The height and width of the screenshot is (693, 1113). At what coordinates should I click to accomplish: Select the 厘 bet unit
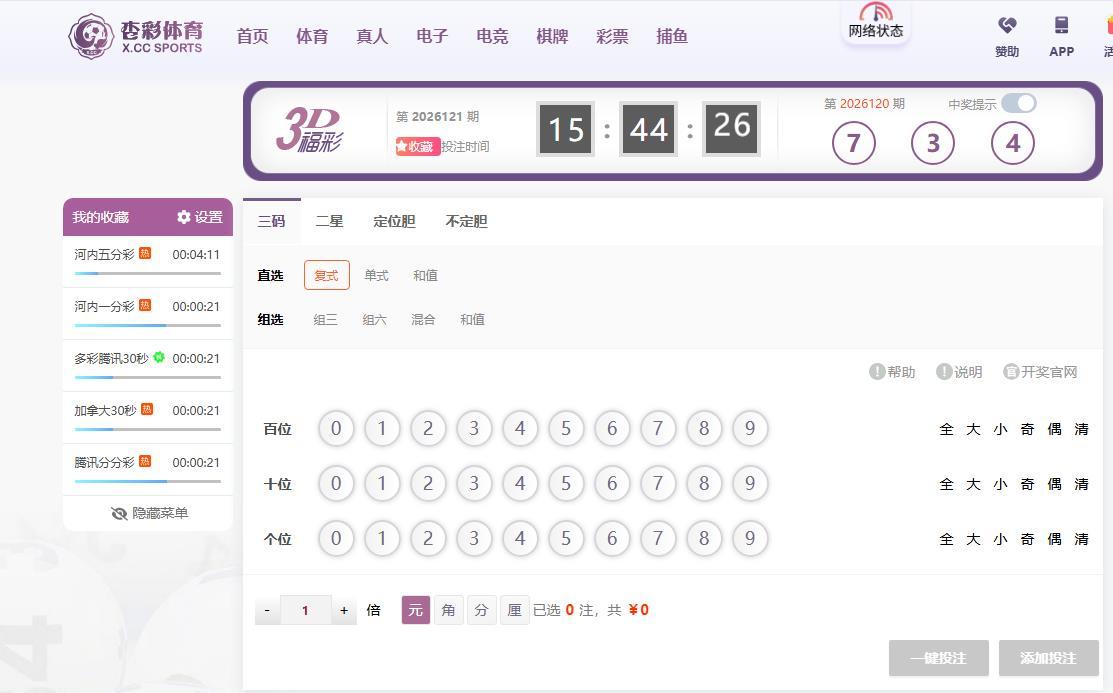coord(515,610)
